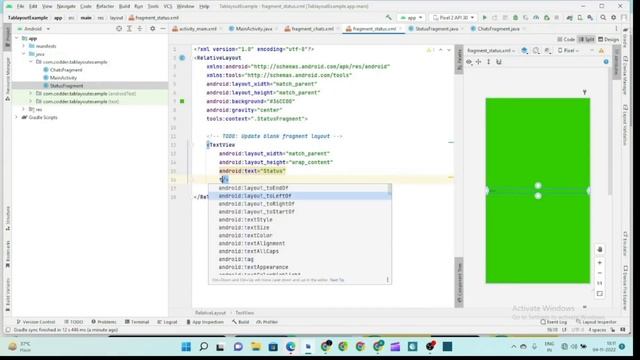Image resolution: width=640 pixels, height=360 pixels.
Task: Switch editor to Design view
Action: click(609, 39)
